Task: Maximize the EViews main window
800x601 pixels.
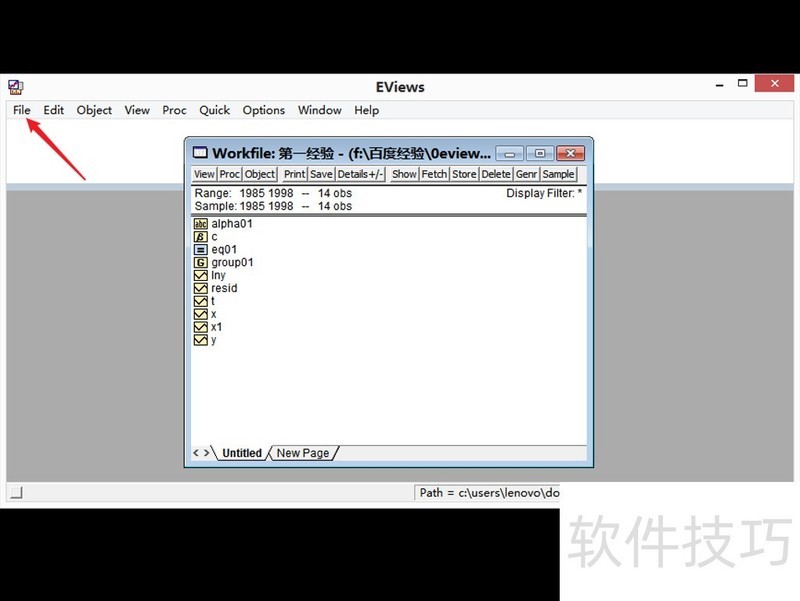Action: click(x=743, y=83)
